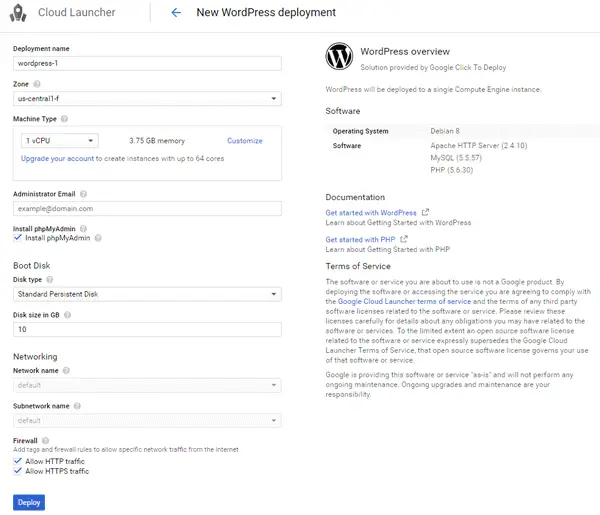Open the 1 vCPU machine type dropdown

[x=60, y=141]
